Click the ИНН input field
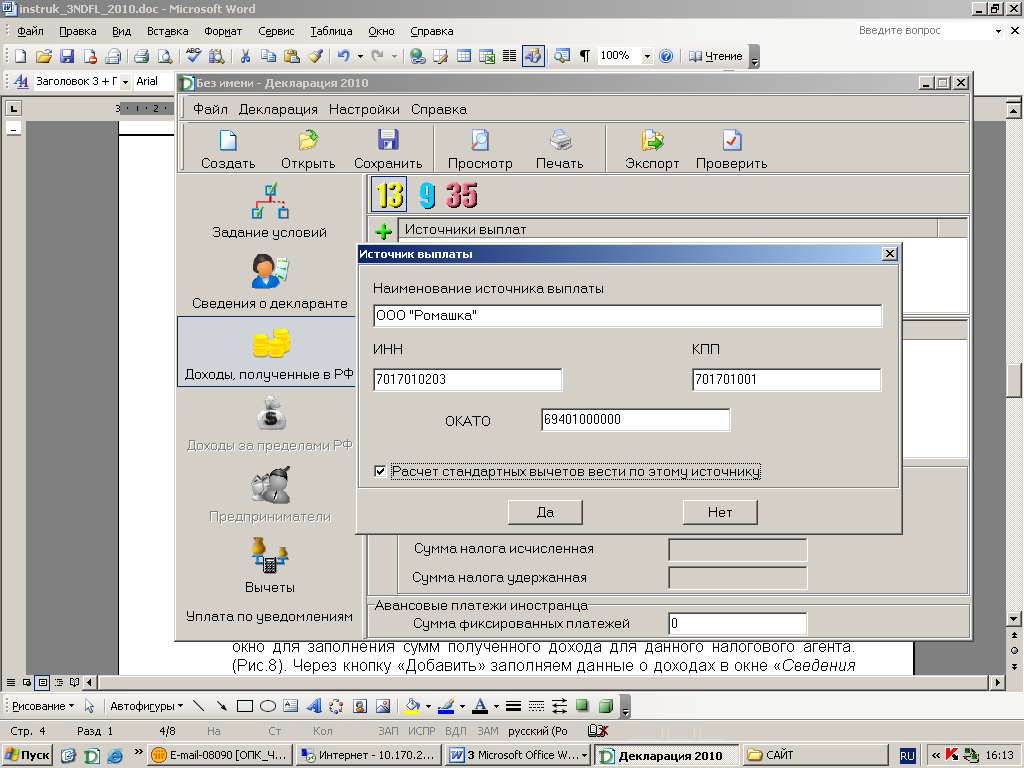 pos(467,379)
